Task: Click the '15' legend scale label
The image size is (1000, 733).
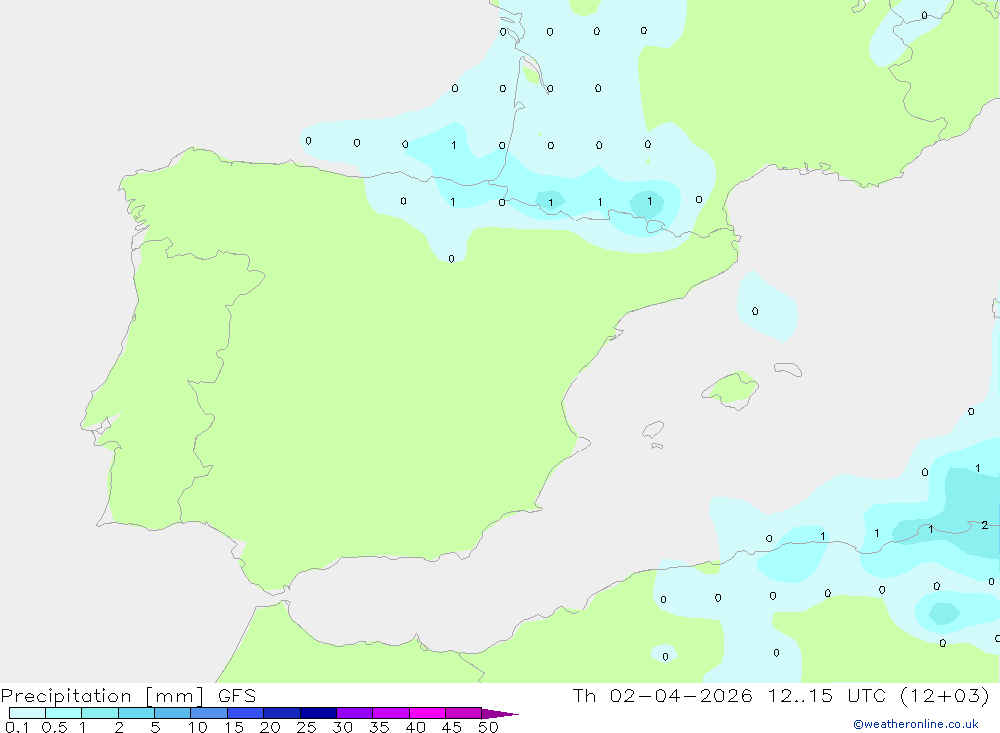Action: click(234, 727)
